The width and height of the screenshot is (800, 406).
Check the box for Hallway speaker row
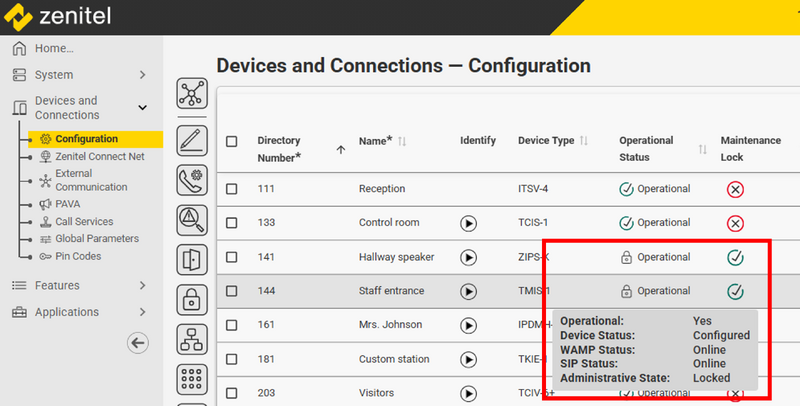[232, 257]
